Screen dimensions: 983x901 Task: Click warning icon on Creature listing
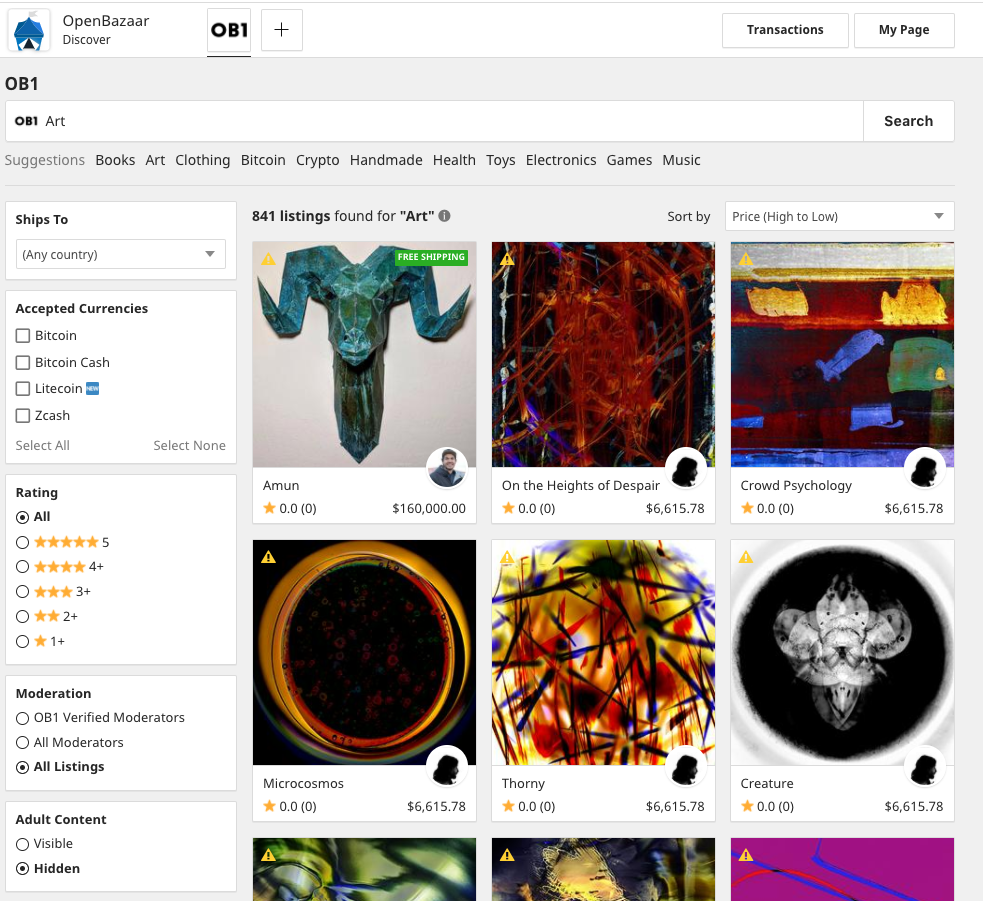pyautogui.click(x=746, y=557)
